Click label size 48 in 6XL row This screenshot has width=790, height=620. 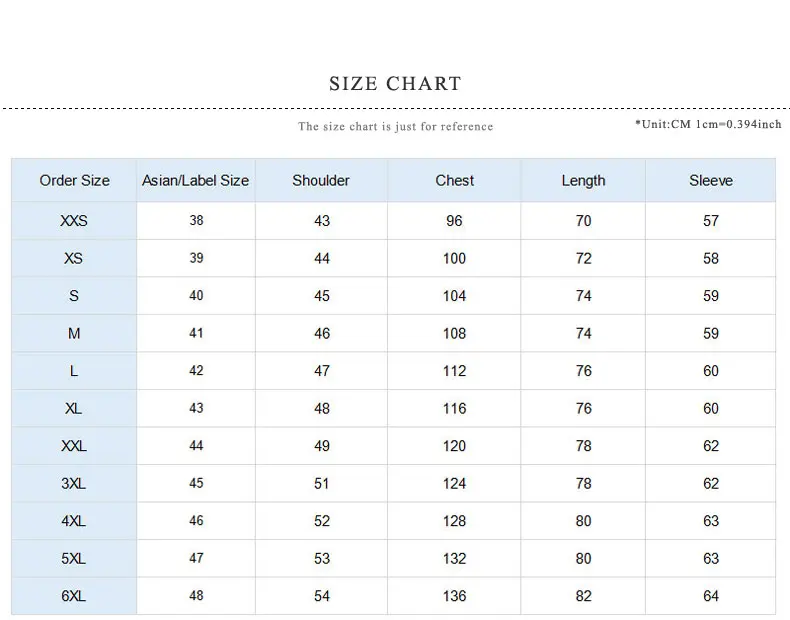[196, 595]
